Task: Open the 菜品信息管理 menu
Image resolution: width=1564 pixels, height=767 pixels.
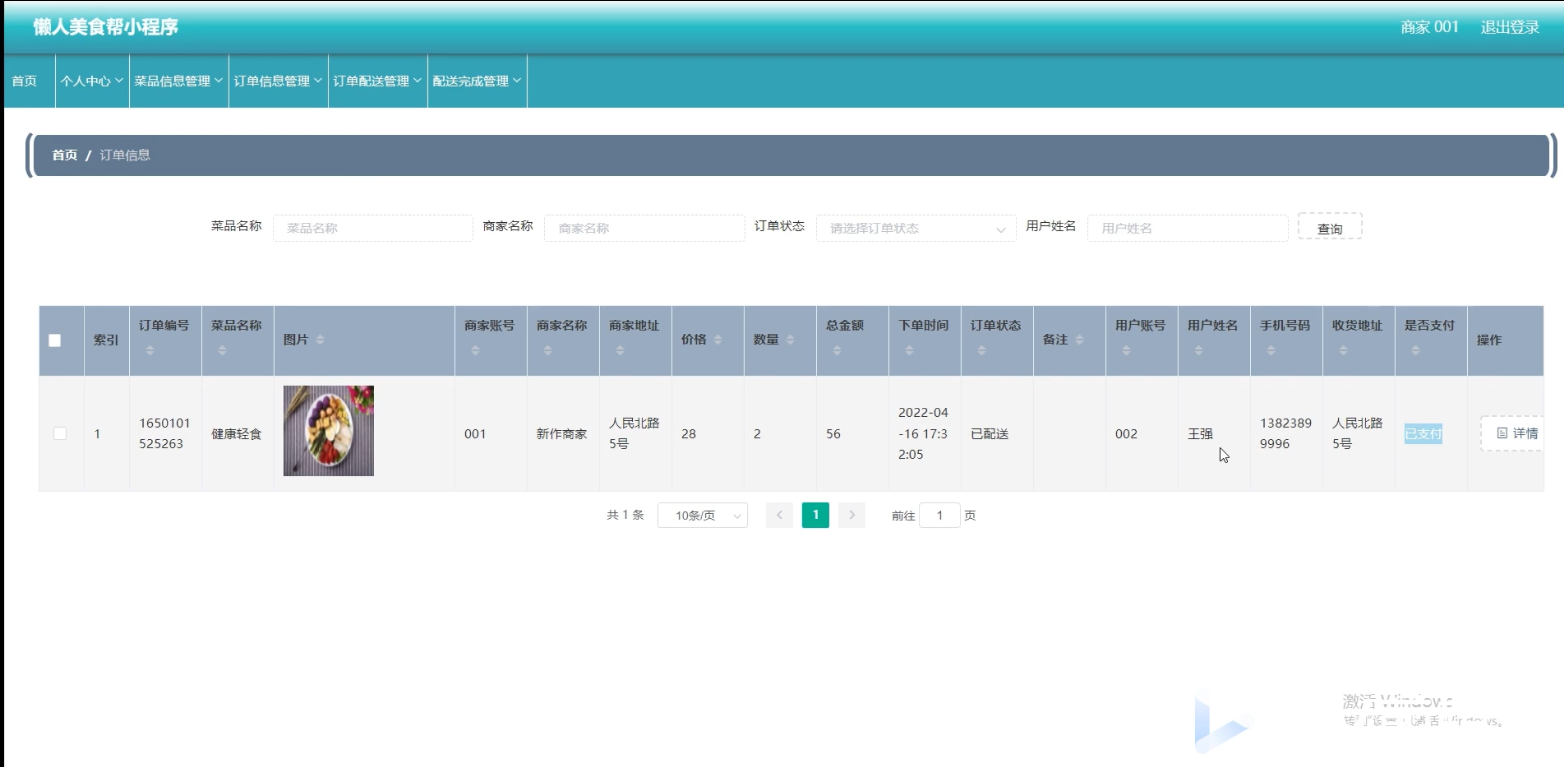Action: (178, 81)
